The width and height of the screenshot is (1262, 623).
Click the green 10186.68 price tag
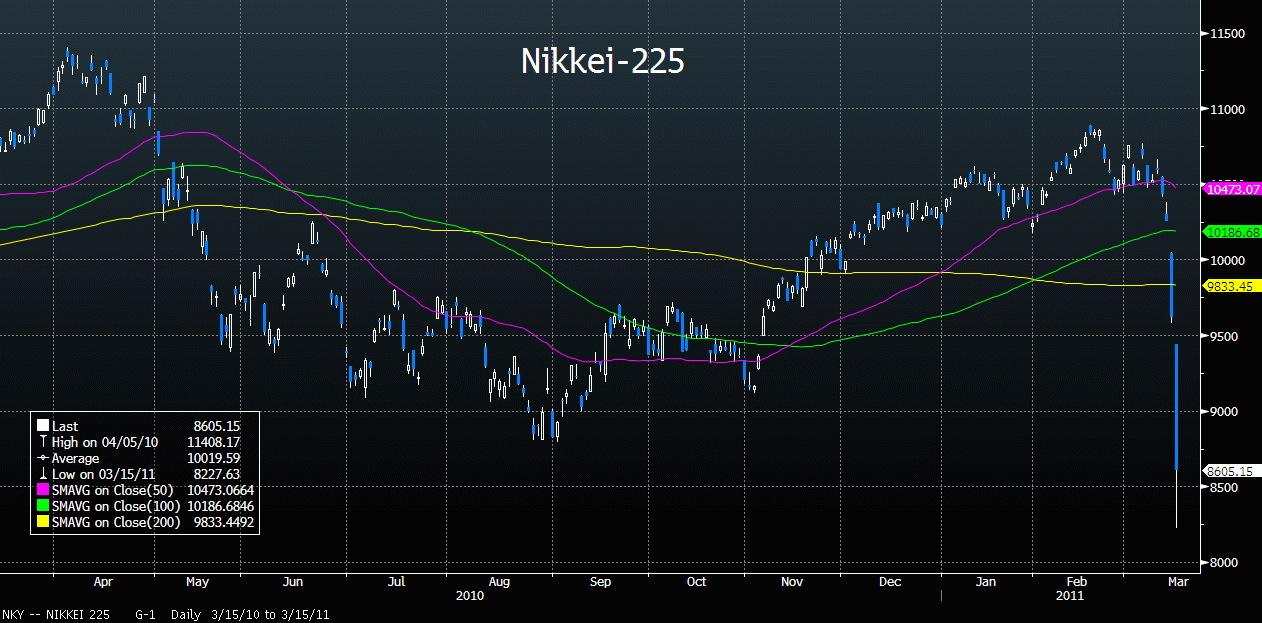pyautogui.click(x=1232, y=232)
